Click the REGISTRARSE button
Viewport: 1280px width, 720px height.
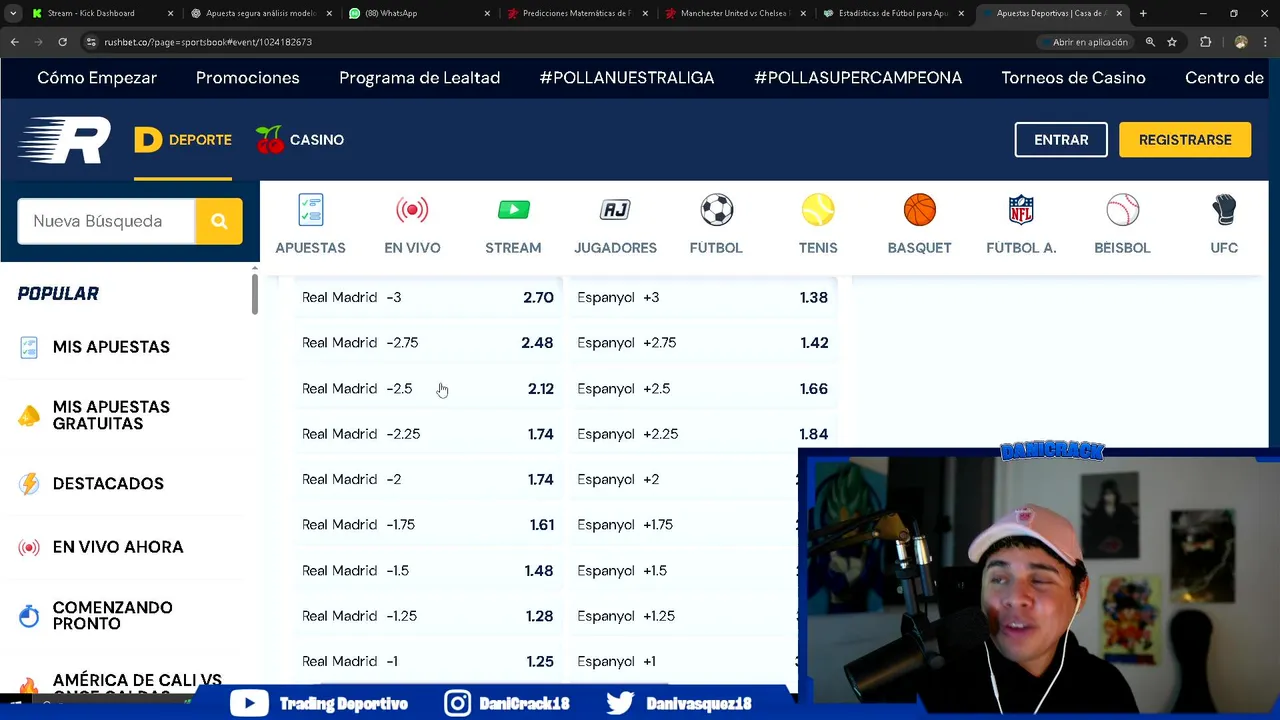(1185, 140)
